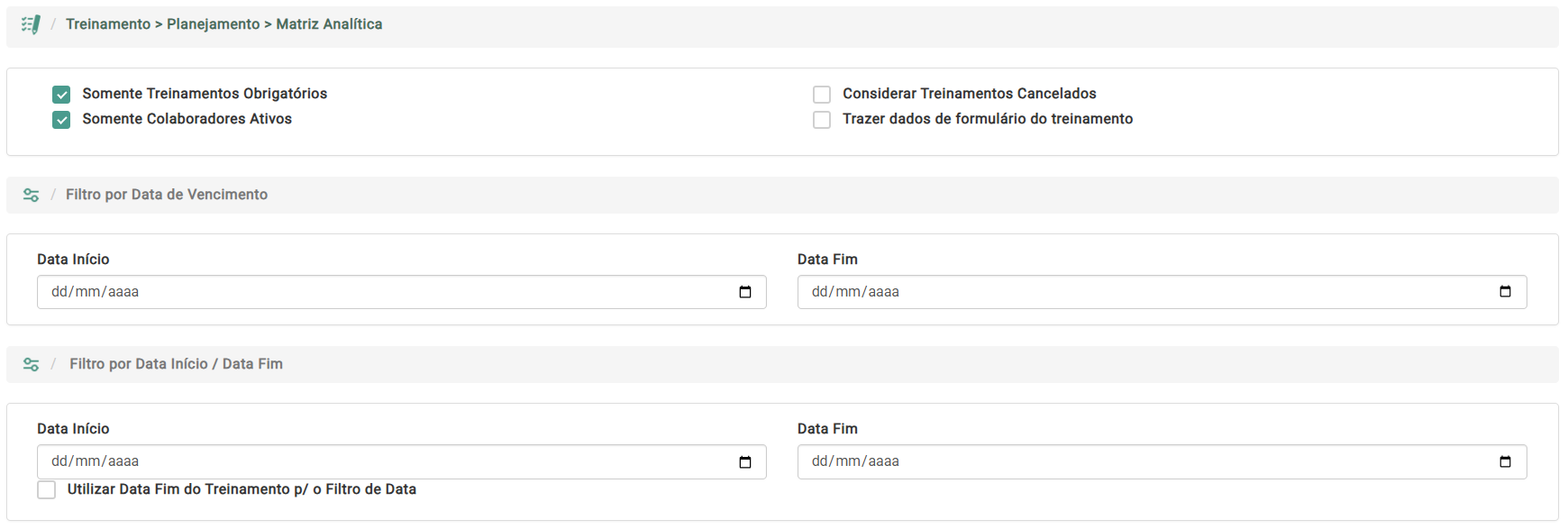
Task: Check Utilizar Data Fim do Treinamento option
Action: click(47, 489)
